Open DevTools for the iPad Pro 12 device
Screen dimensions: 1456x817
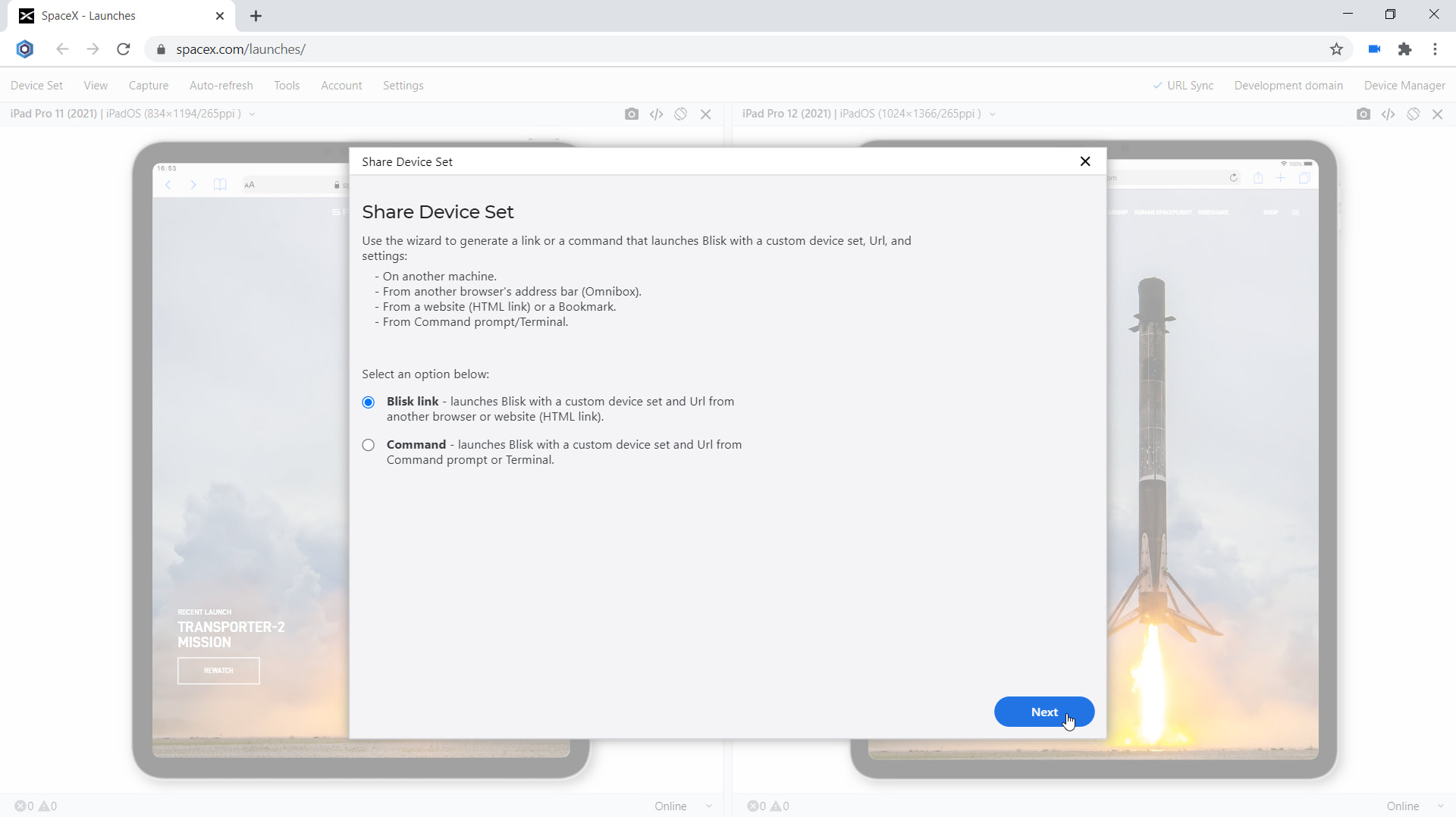point(1389,114)
